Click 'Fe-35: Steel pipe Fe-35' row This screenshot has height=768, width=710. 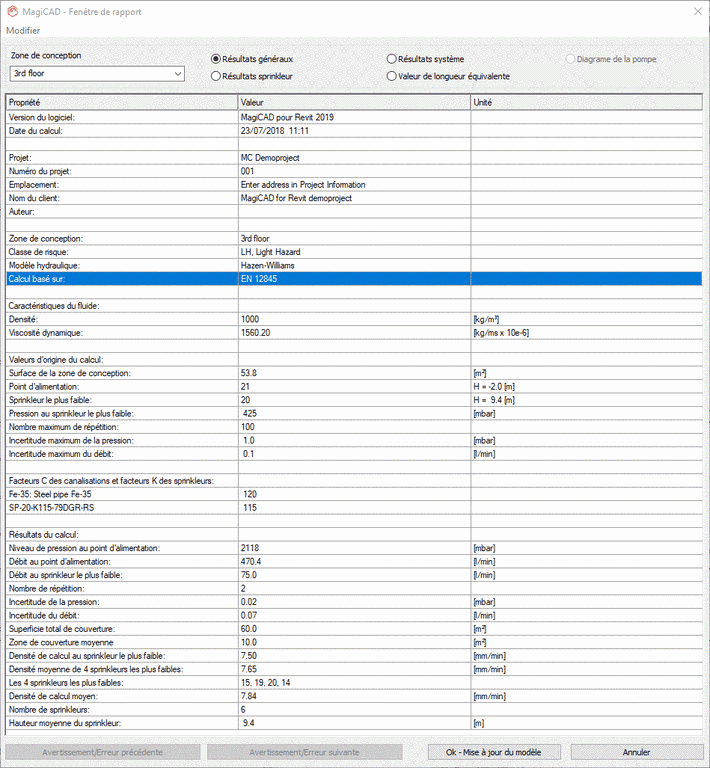click(x=354, y=494)
